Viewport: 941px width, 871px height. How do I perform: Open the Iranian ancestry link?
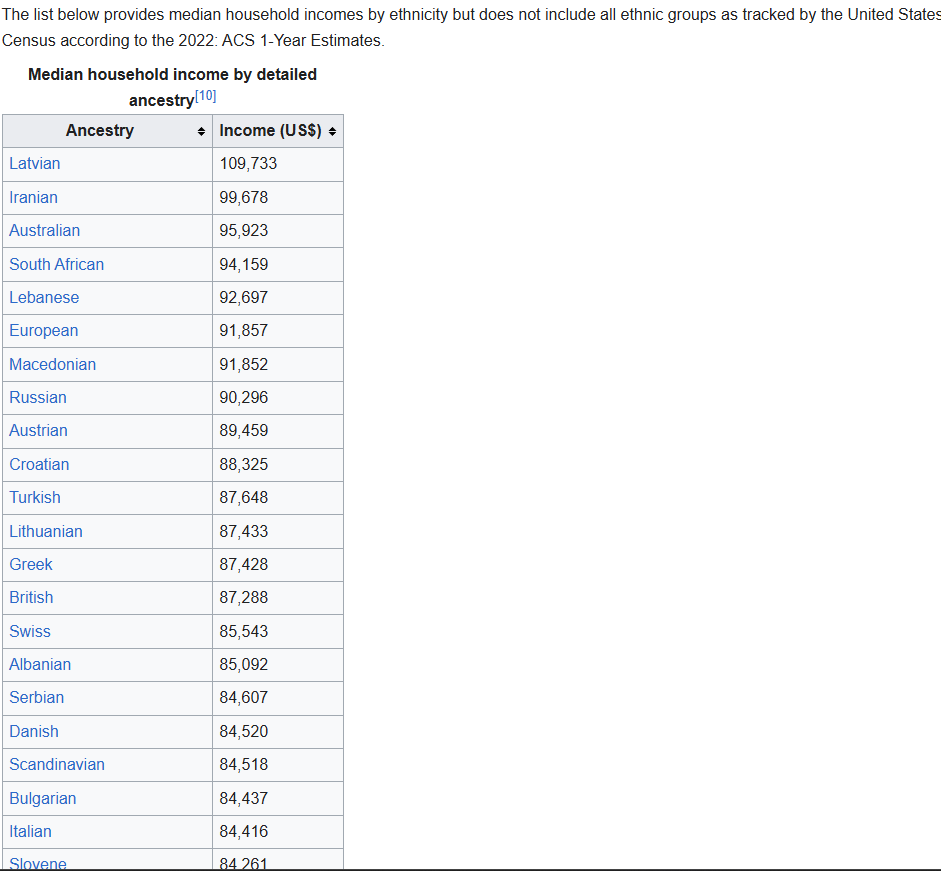pyautogui.click(x=33, y=197)
